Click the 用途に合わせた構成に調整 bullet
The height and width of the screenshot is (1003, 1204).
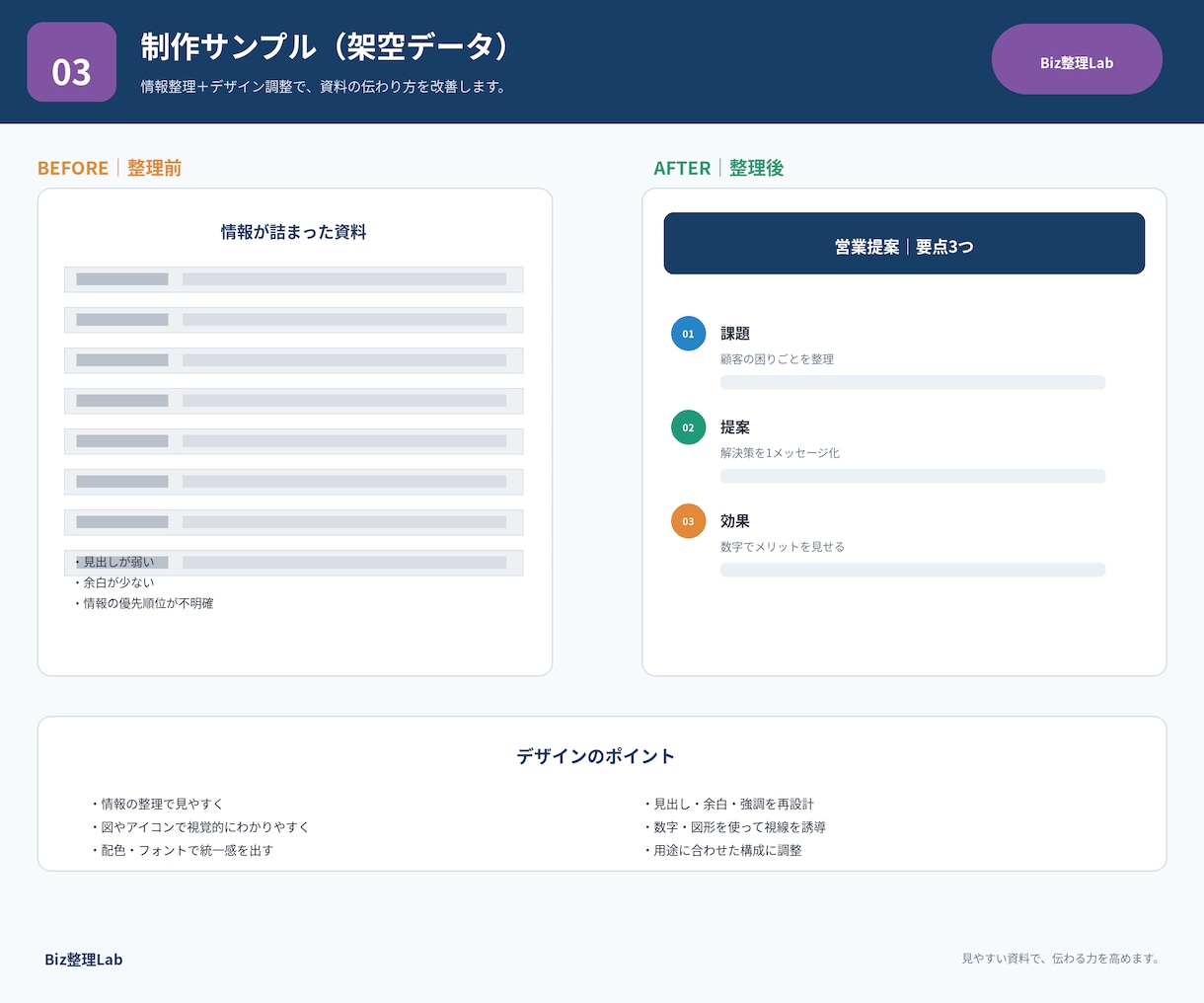[722, 850]
